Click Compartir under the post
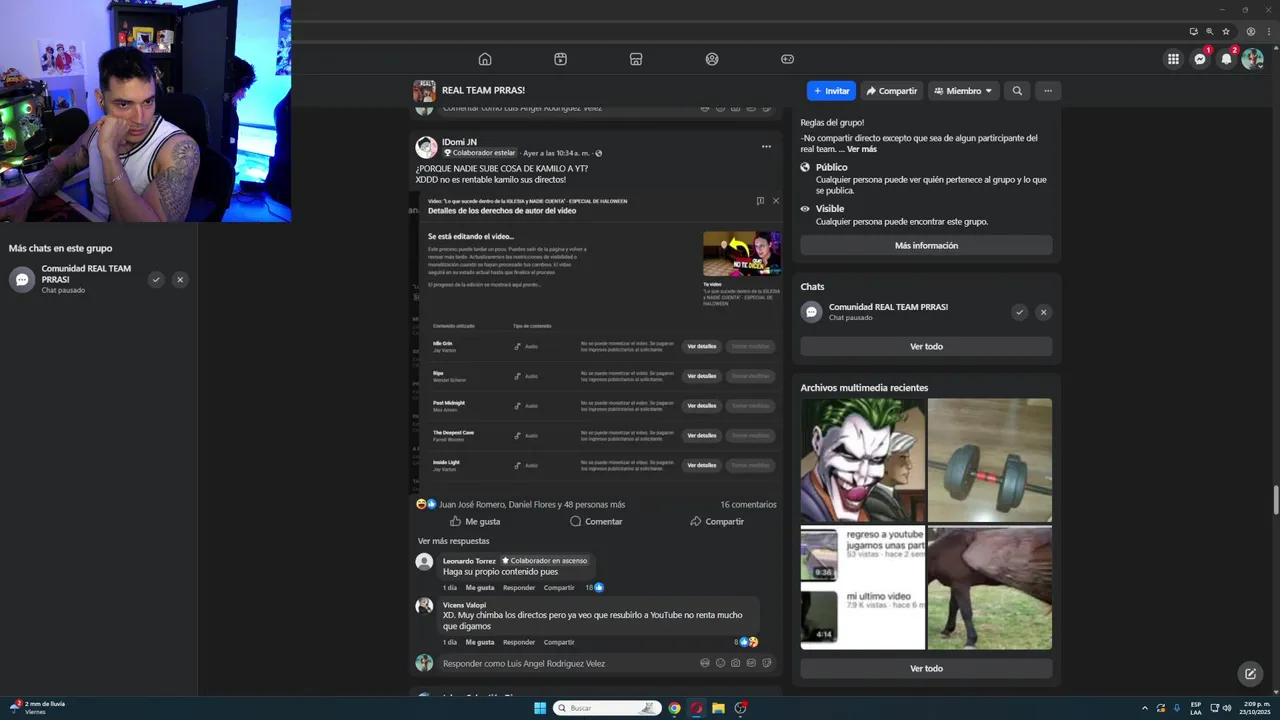 [x=717, y=522]
